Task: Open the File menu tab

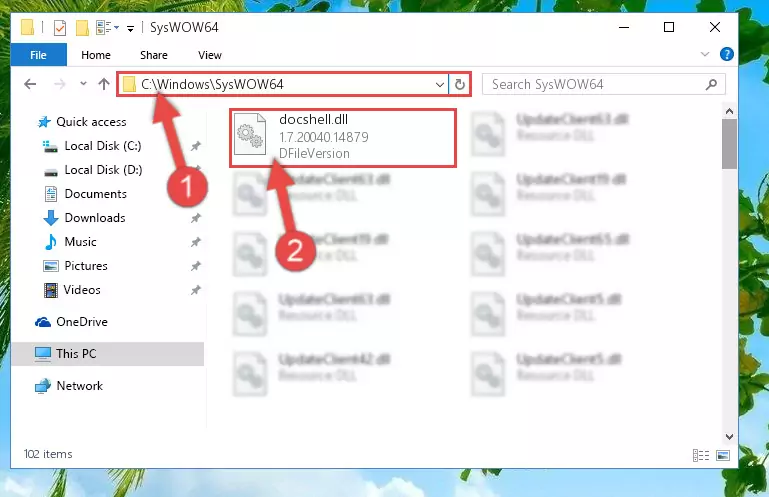Action: (x=38, y=55)
